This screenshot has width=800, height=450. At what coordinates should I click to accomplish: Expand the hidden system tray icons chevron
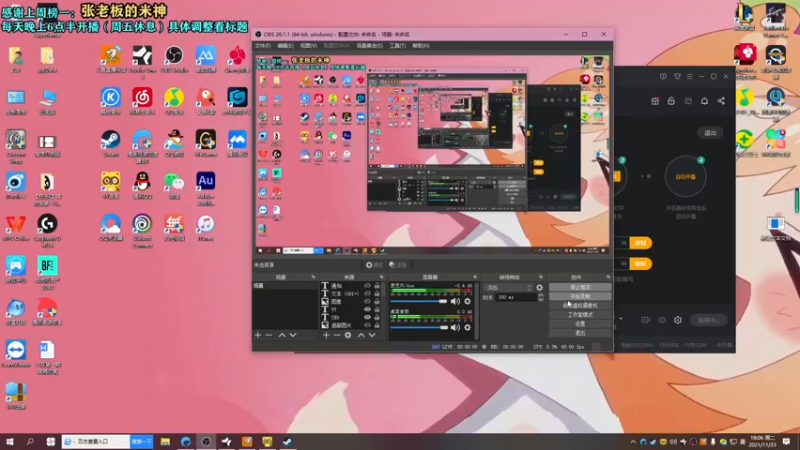(633, 442)
